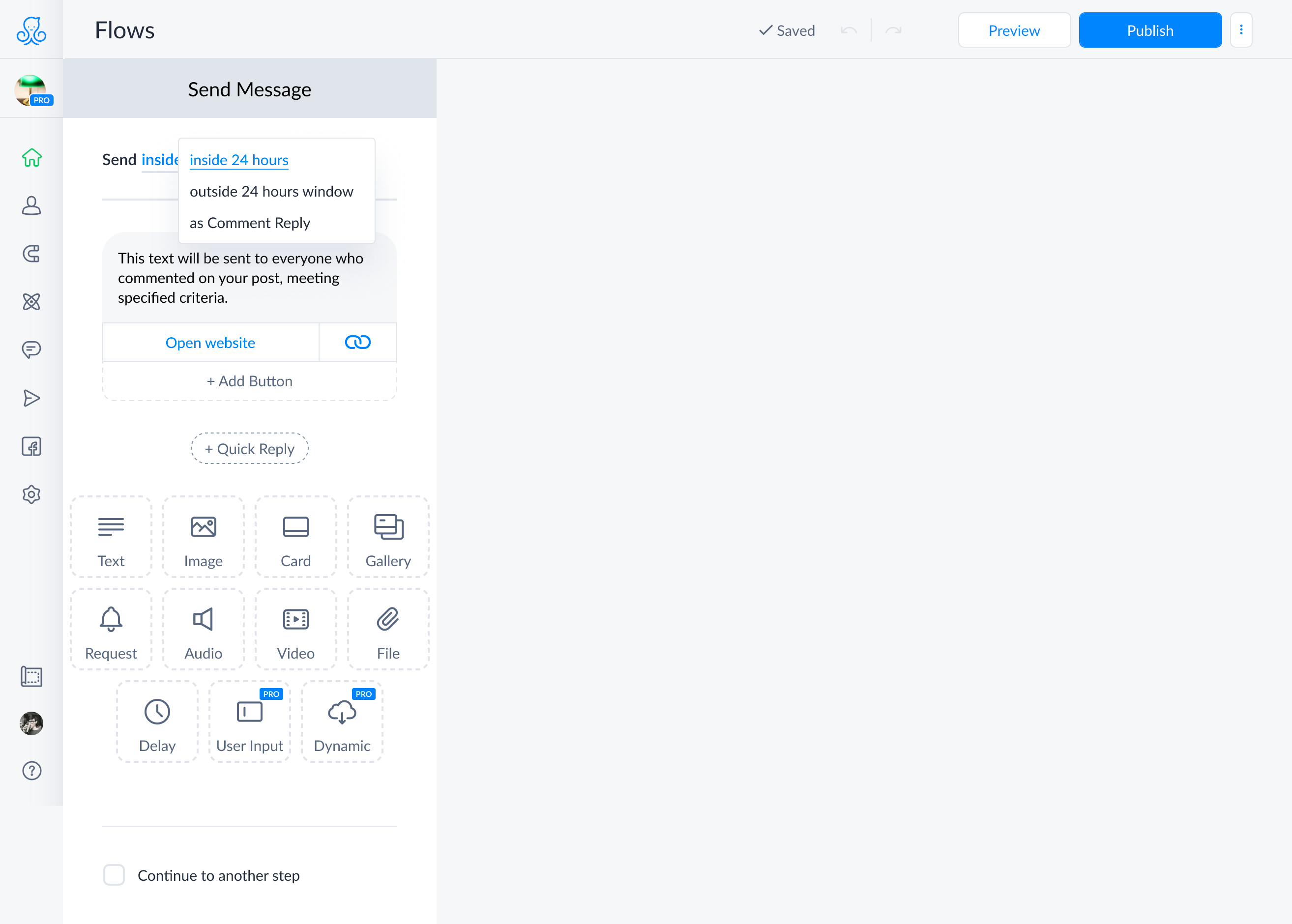1292x924 pixels.
Task: Open the Help question mark icon
Action: coord(31,771)
